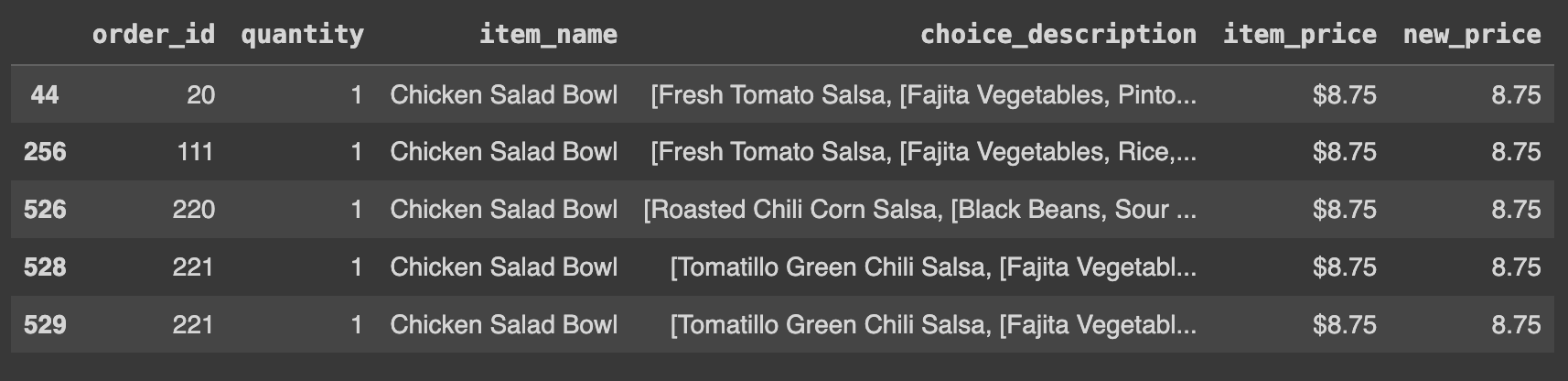This screenshot has height=381, width=1568.
Task: Click the choice_description column header
Action: [x=1058, y=35]
